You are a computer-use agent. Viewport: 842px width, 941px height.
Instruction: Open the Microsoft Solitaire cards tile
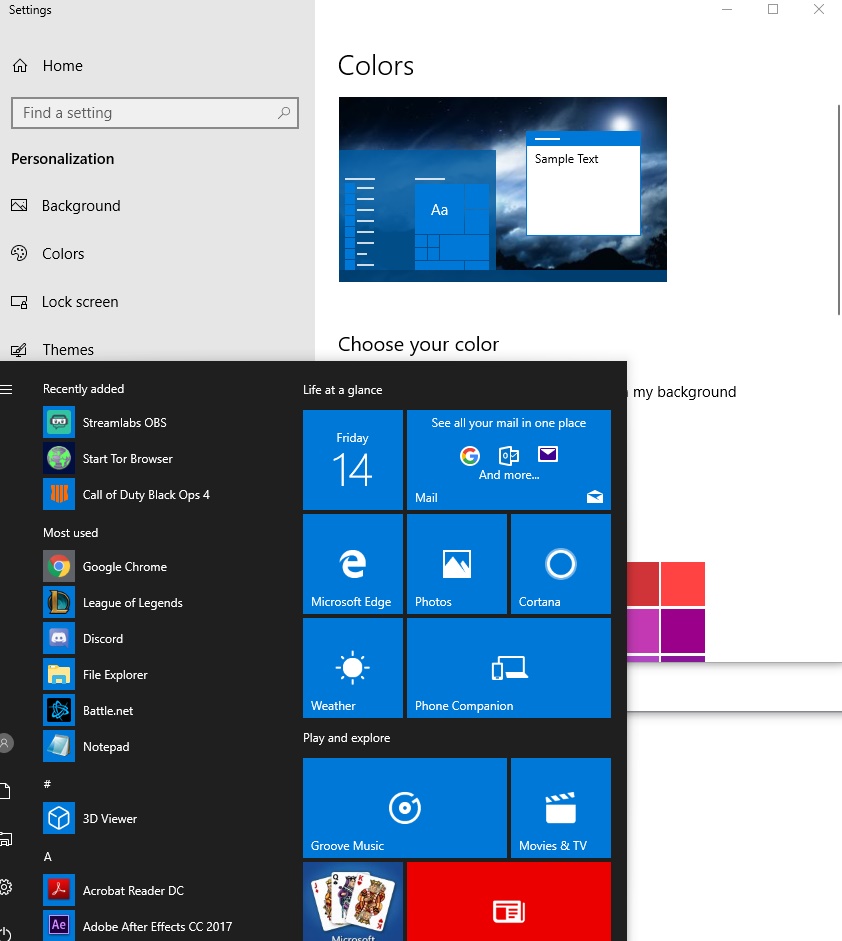353,901
